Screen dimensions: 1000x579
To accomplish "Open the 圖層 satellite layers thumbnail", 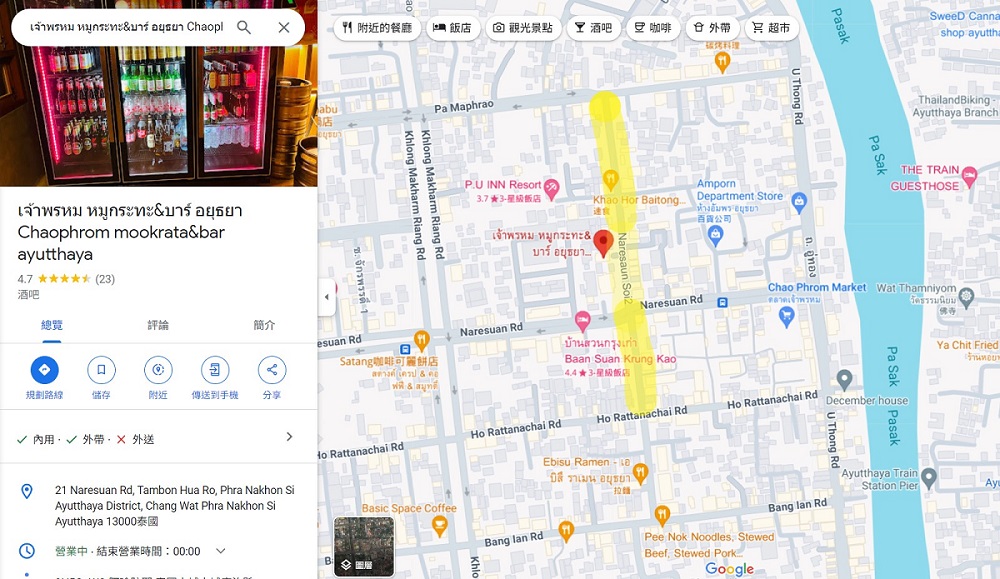I will tap(364, 546).
